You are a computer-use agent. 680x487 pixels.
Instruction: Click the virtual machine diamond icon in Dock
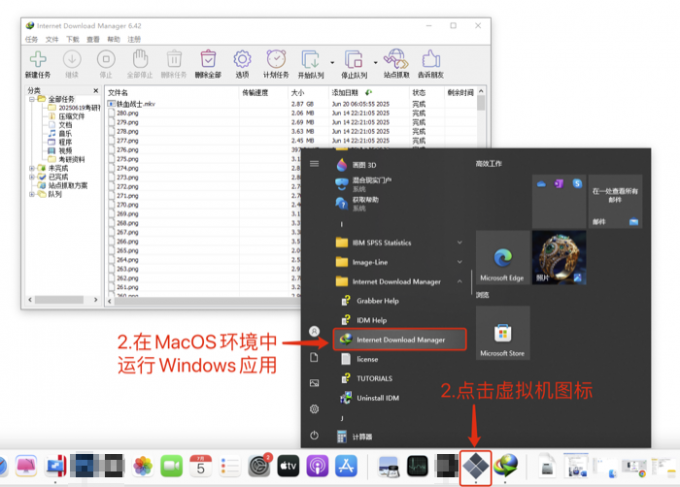[x=475, y=466]
